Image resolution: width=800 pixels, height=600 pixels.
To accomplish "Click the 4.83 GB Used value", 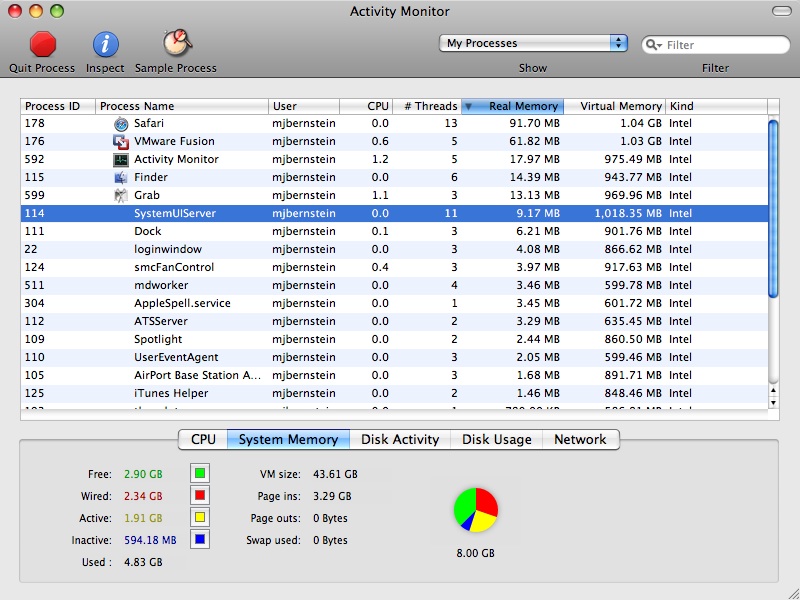I will [143, 562].
